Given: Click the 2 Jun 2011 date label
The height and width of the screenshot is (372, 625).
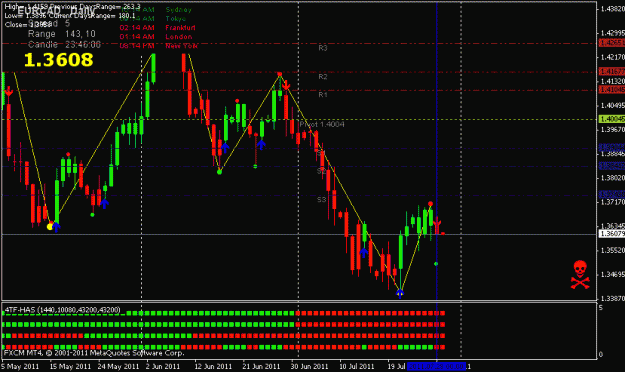Looking at the screenshot, I should tap(163, 366).
